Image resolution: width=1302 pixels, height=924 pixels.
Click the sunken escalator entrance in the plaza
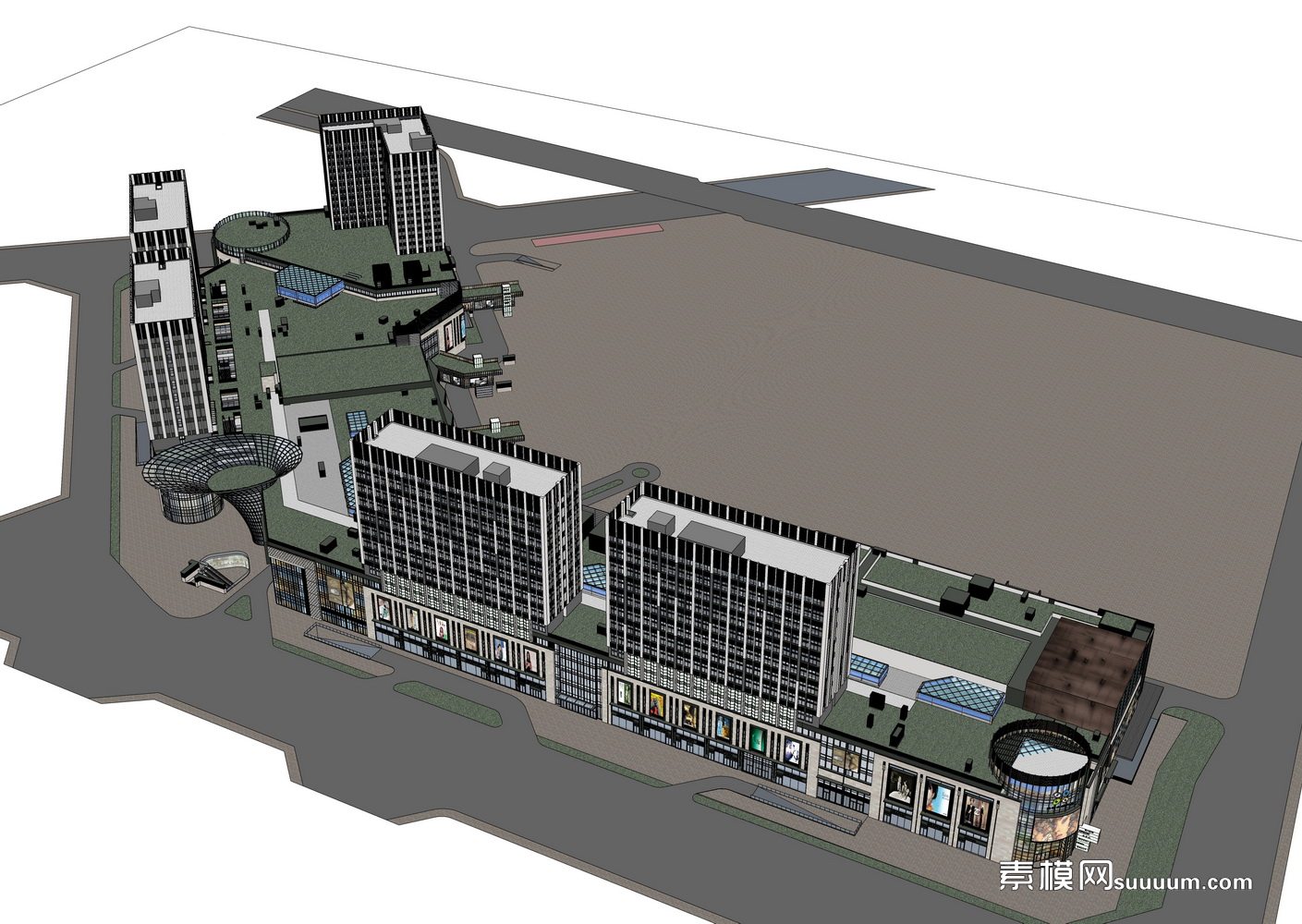tap(216, 568)
